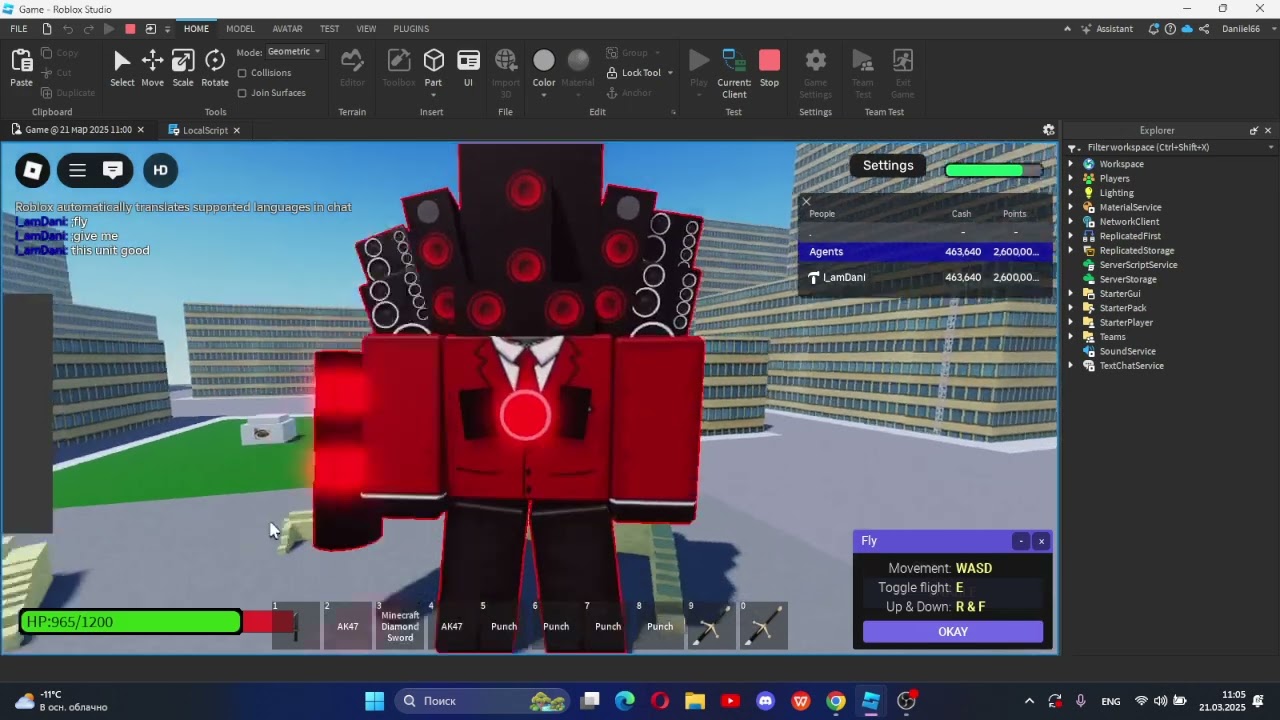
Task: Select MaterialService in Explorer
Action: (x=1130, y=207)
